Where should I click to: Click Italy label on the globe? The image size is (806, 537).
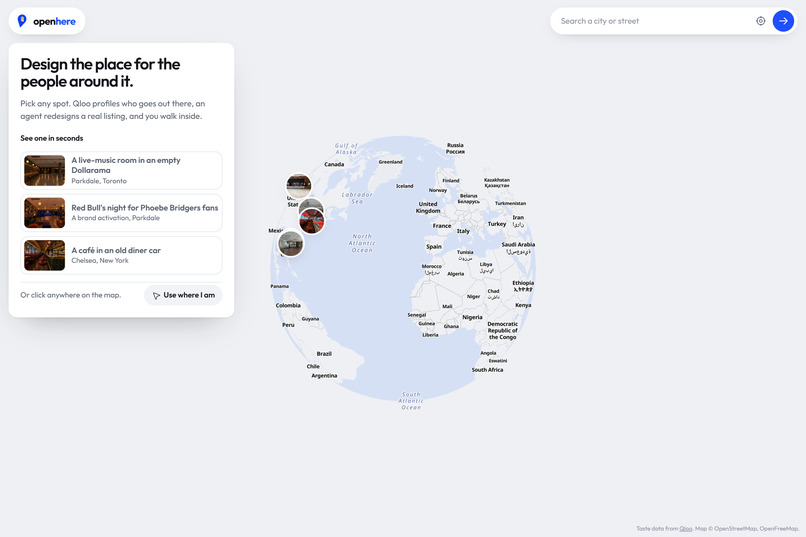coord(463,231)
